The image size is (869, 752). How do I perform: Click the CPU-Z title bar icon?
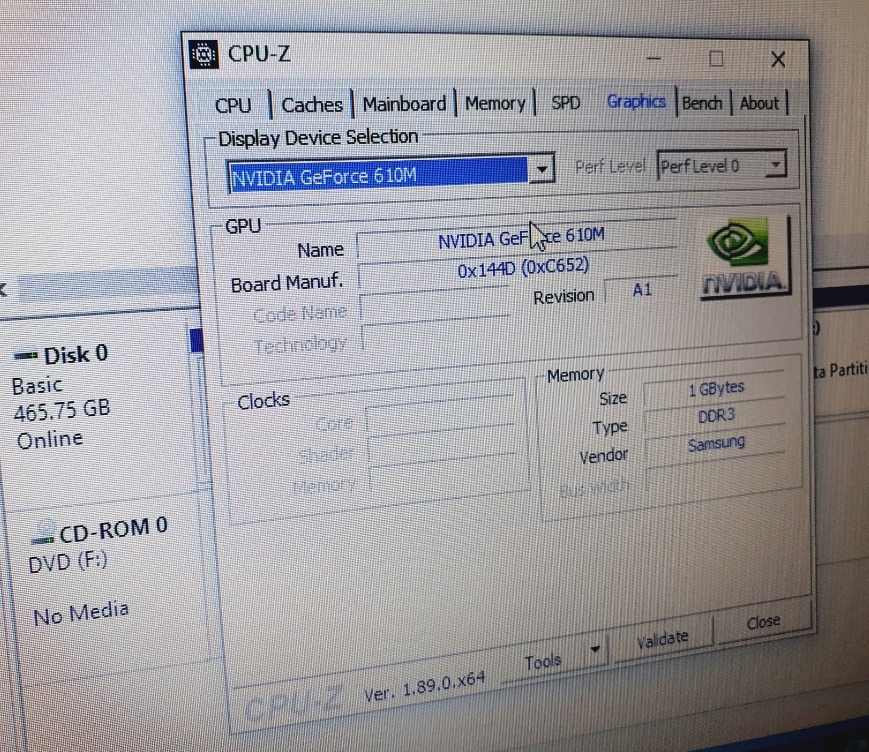(x=204, y=54)
